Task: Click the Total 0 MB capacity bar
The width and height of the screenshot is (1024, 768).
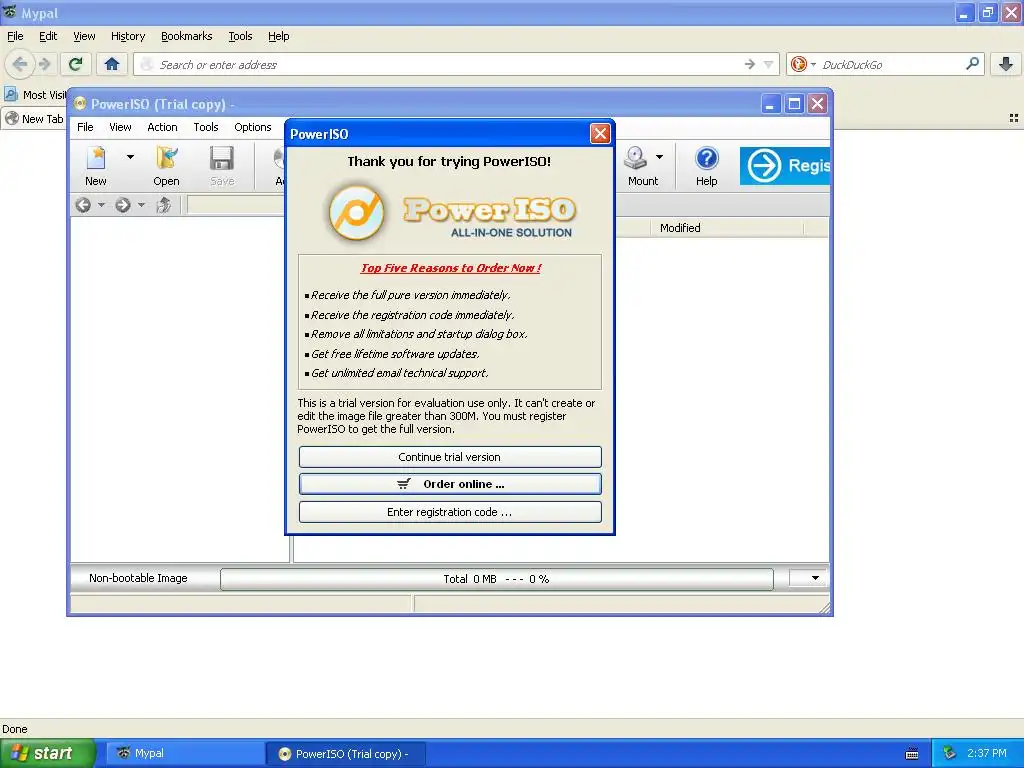Action: tap(496, 579)
